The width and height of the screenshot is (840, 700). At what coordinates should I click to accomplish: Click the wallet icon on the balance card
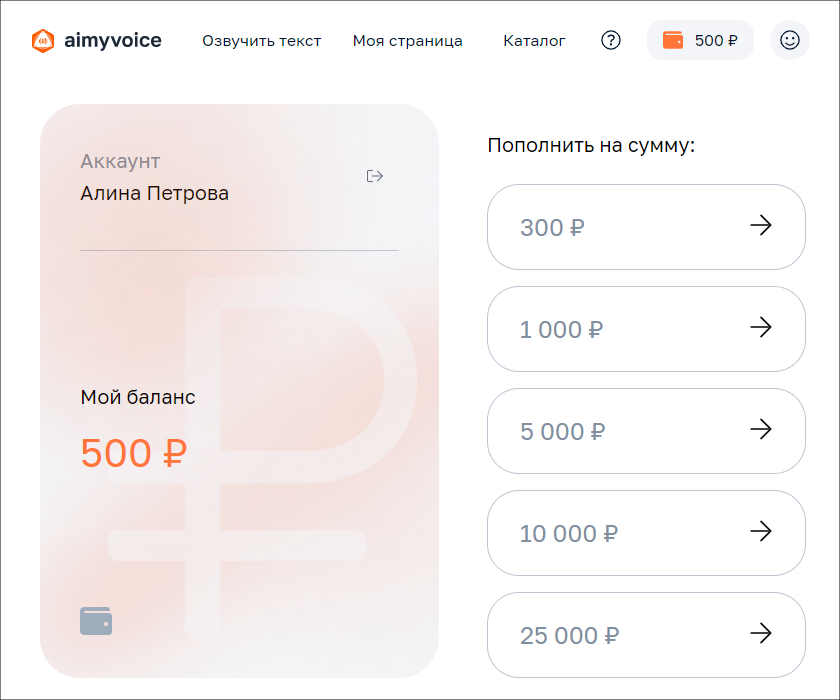point(96,620)
